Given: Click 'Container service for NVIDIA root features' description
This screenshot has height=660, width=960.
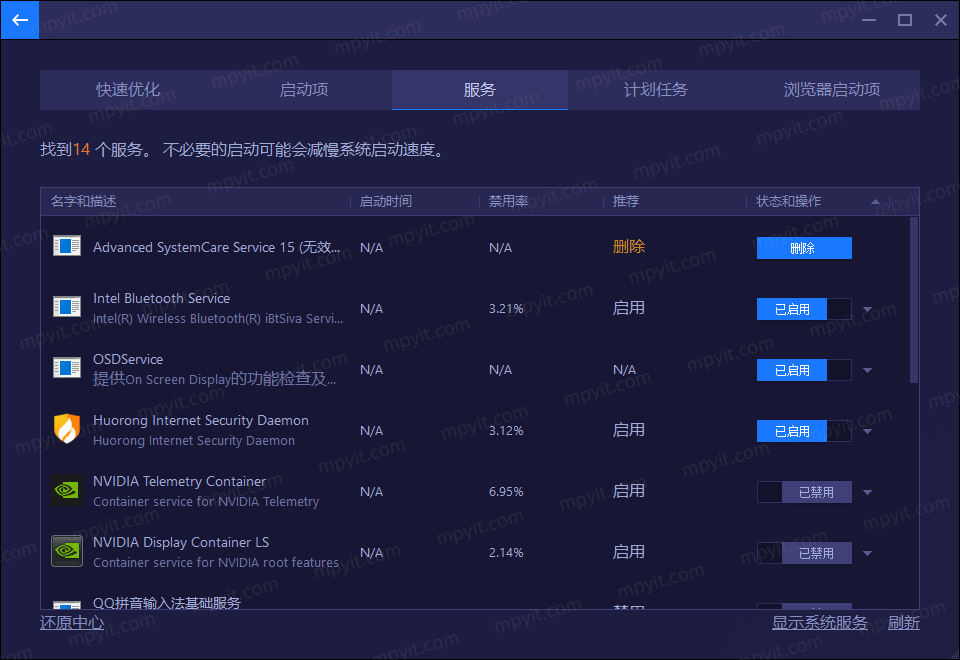Looking at the screenshot, I should coord(216,563).
